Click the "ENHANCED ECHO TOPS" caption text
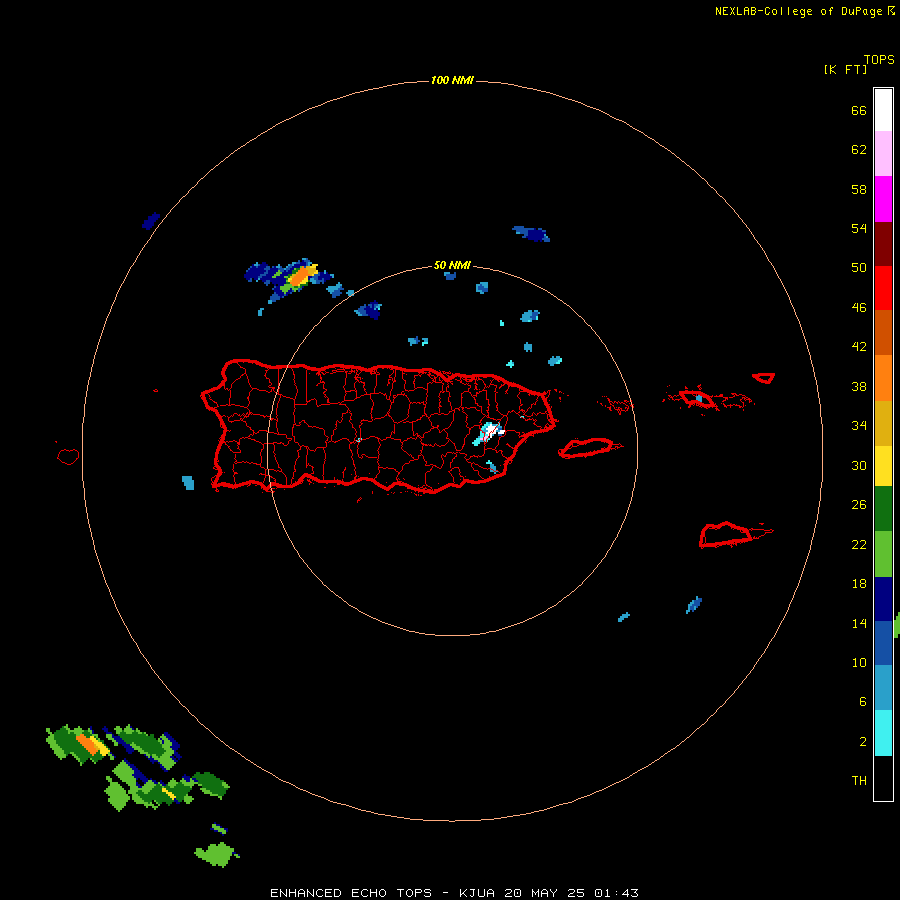This screenshot has width=900, height=900. [x=351, y=893]
